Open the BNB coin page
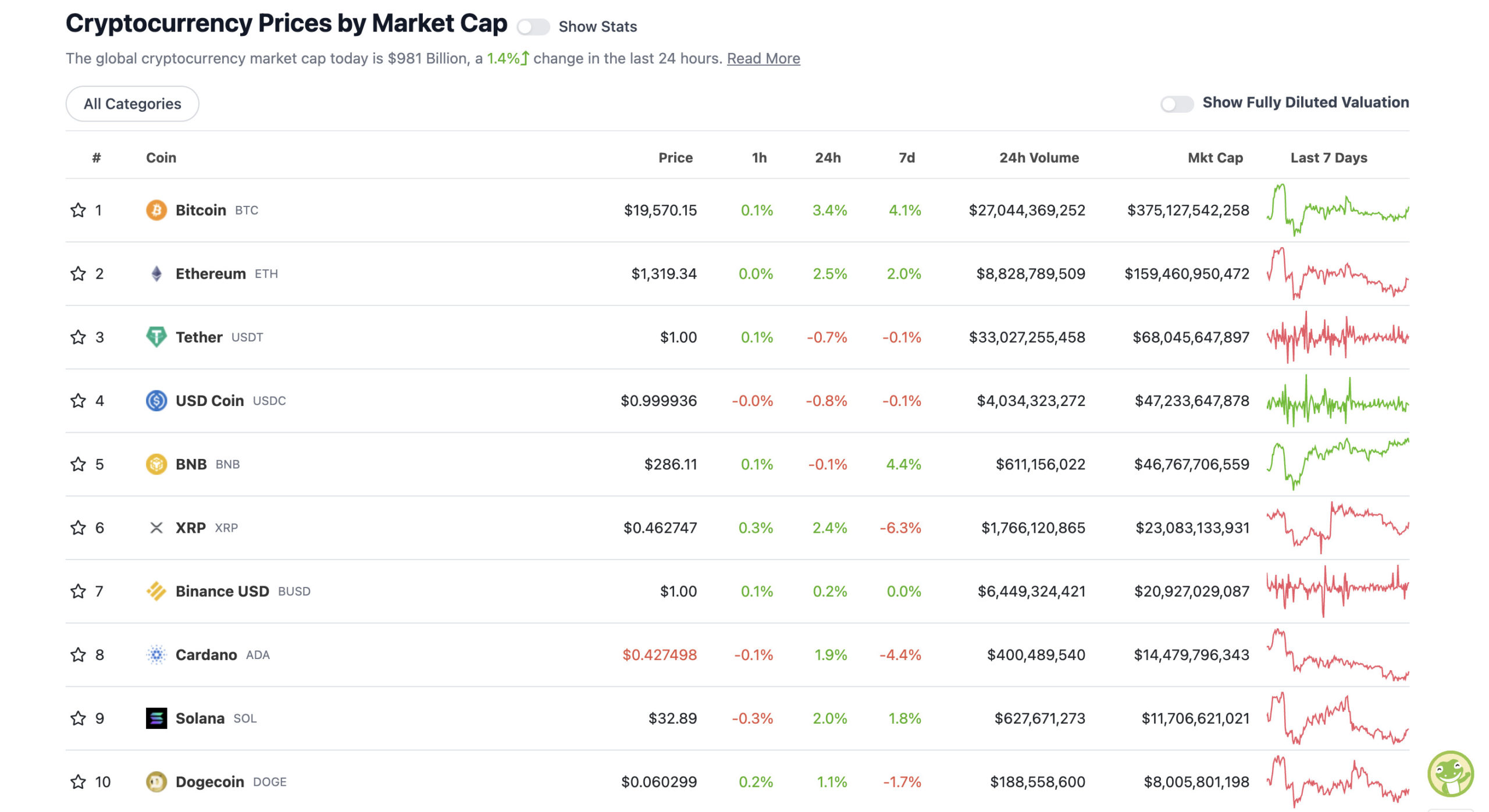The height and width of the screenshot is (812, 1489). [x=191, y=464]
